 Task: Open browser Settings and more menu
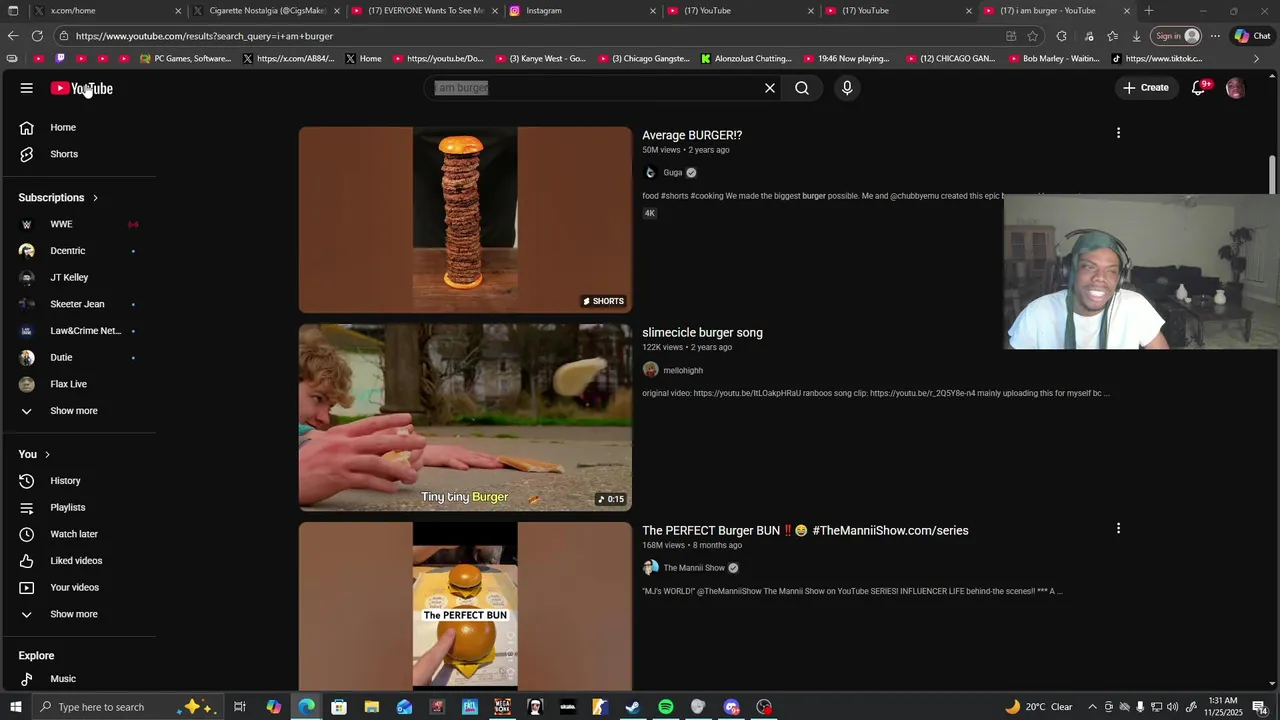(x=1215, y=36)
